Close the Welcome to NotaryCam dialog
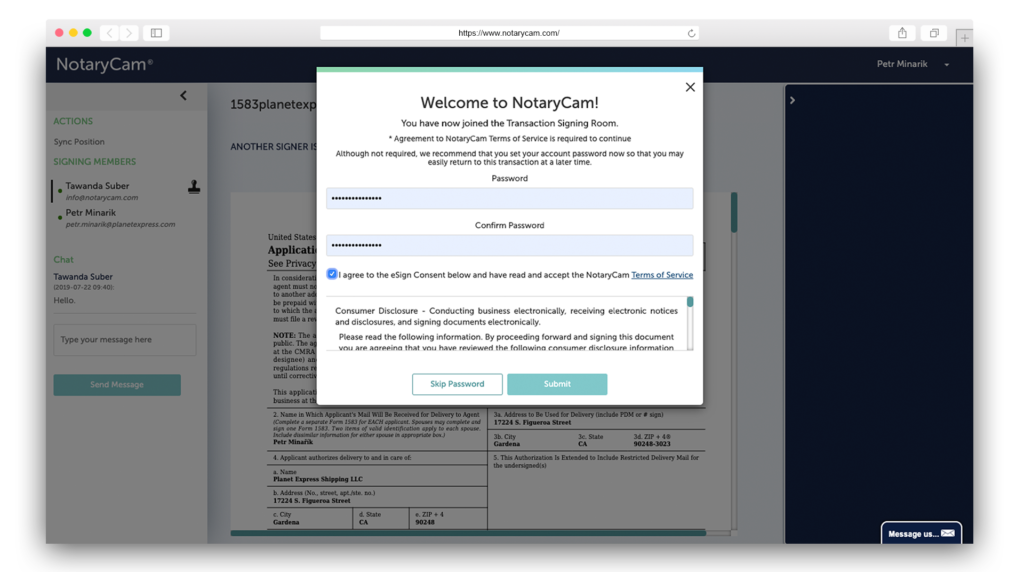Screen dimensions: 1024x572 point(690,87)
